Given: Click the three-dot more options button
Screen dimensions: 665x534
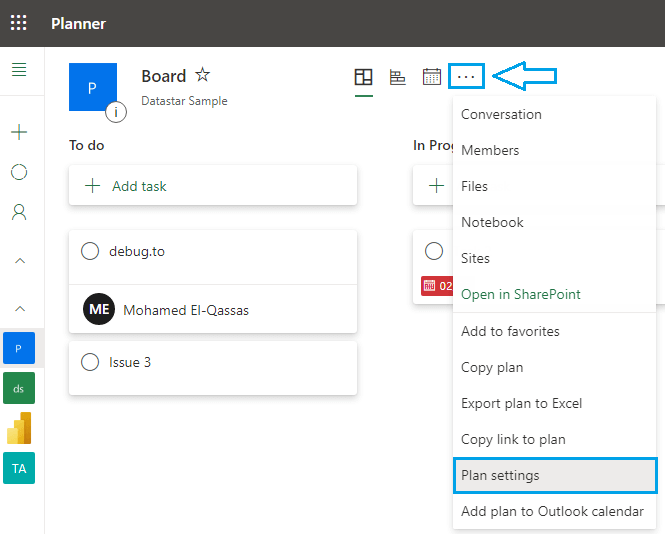Looking at the screenshot, I should pyautogui.click(x=466, y=76).
